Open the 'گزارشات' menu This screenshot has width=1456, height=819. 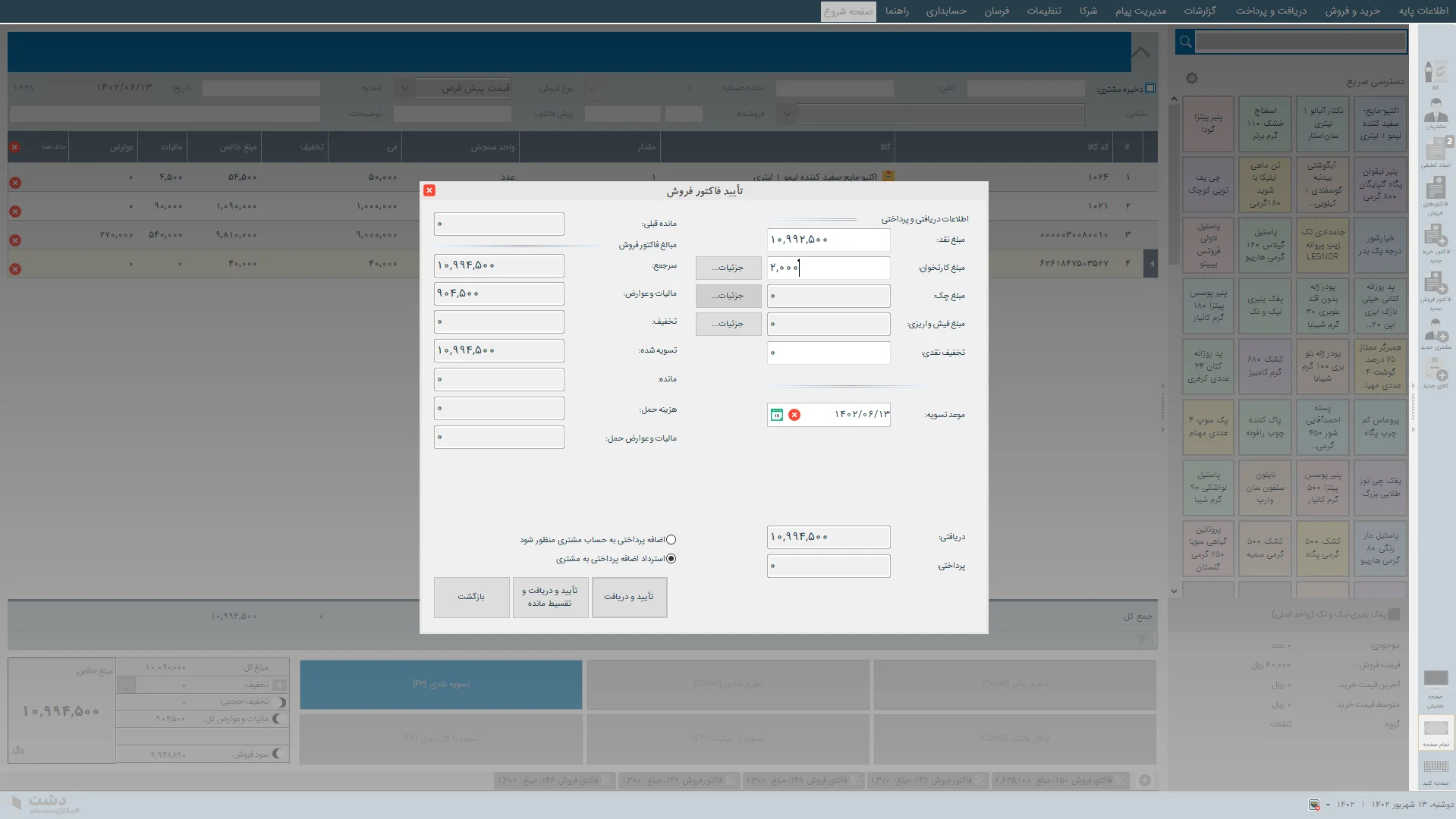tap(1200, 11)
